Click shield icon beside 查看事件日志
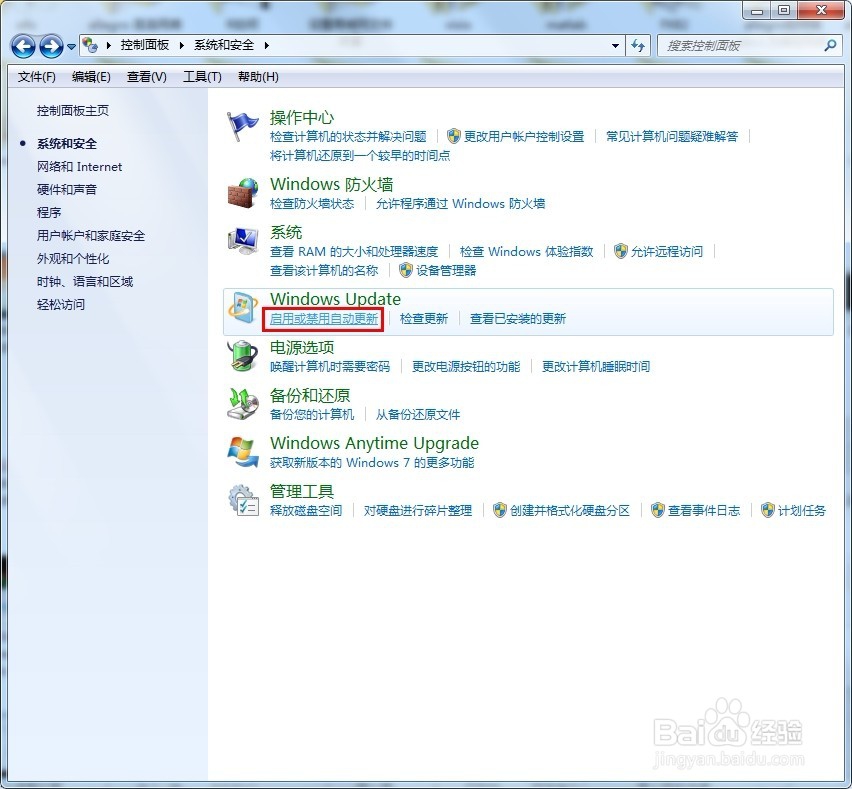Screen dimensions: 852x789 pos(657,510)
